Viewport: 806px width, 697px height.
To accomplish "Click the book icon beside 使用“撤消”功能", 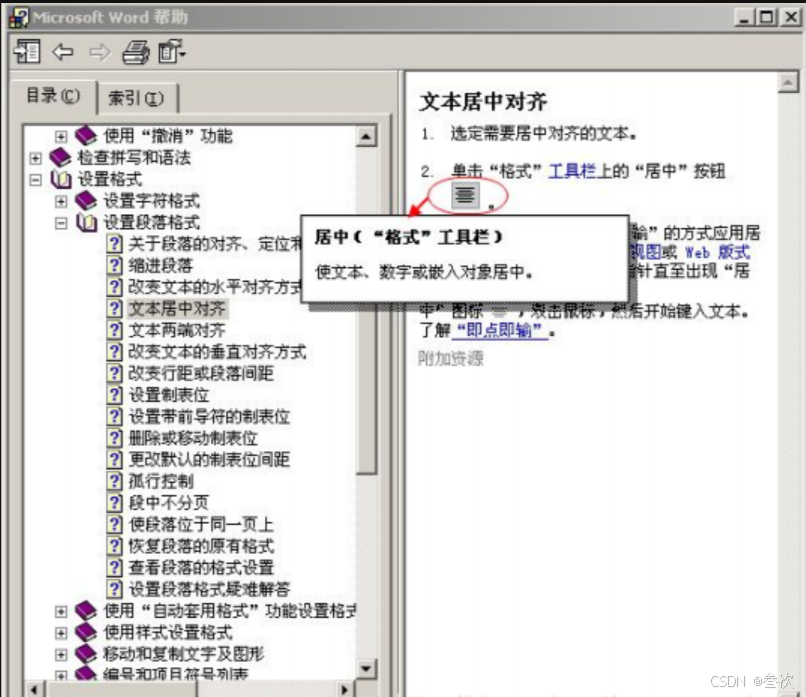I will click(x=86, y=136).
